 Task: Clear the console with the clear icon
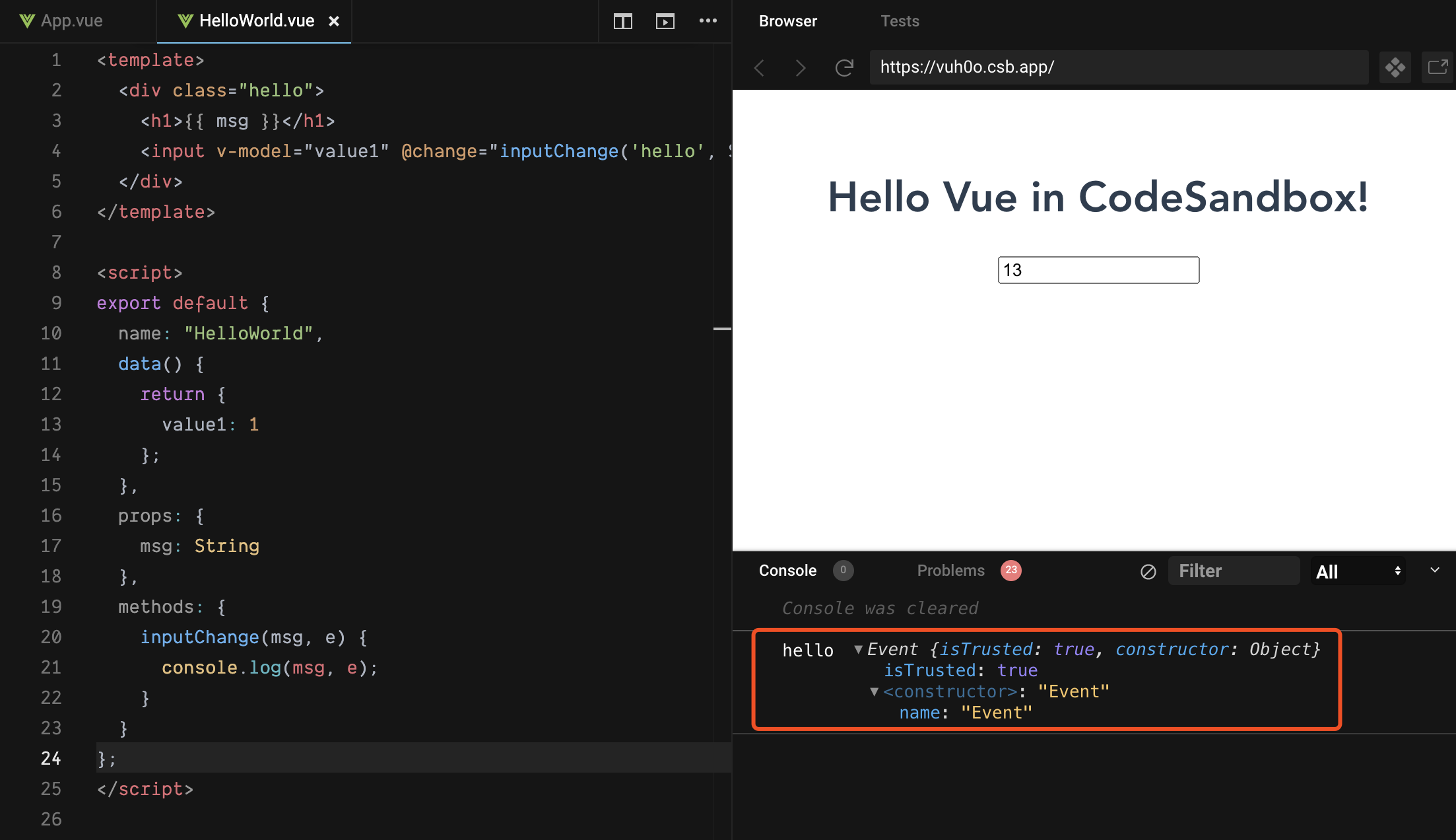(1148, 571)
